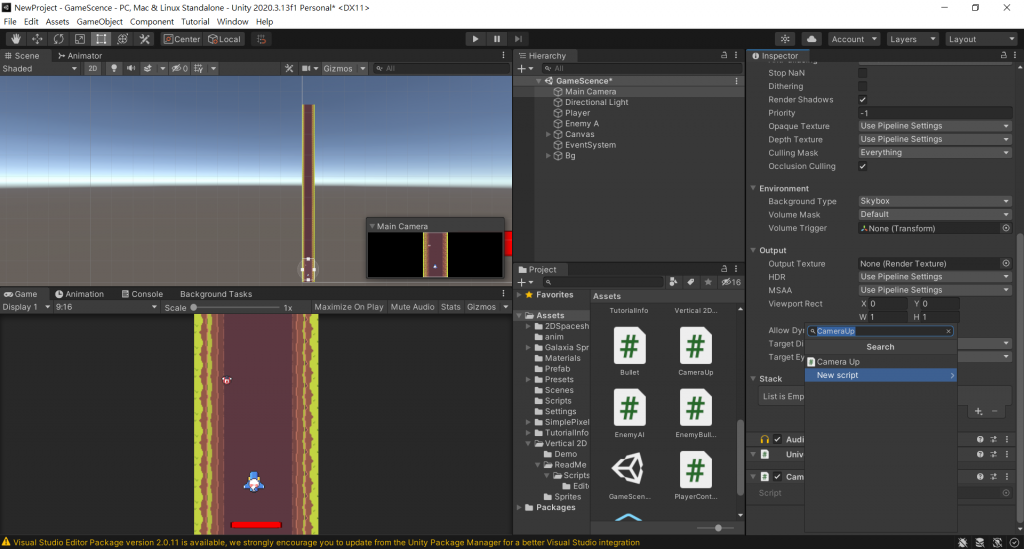Open the CameraUp script asset thumbnail
Viewport: 1024px width, 549px height.
[x=695, y=346]
